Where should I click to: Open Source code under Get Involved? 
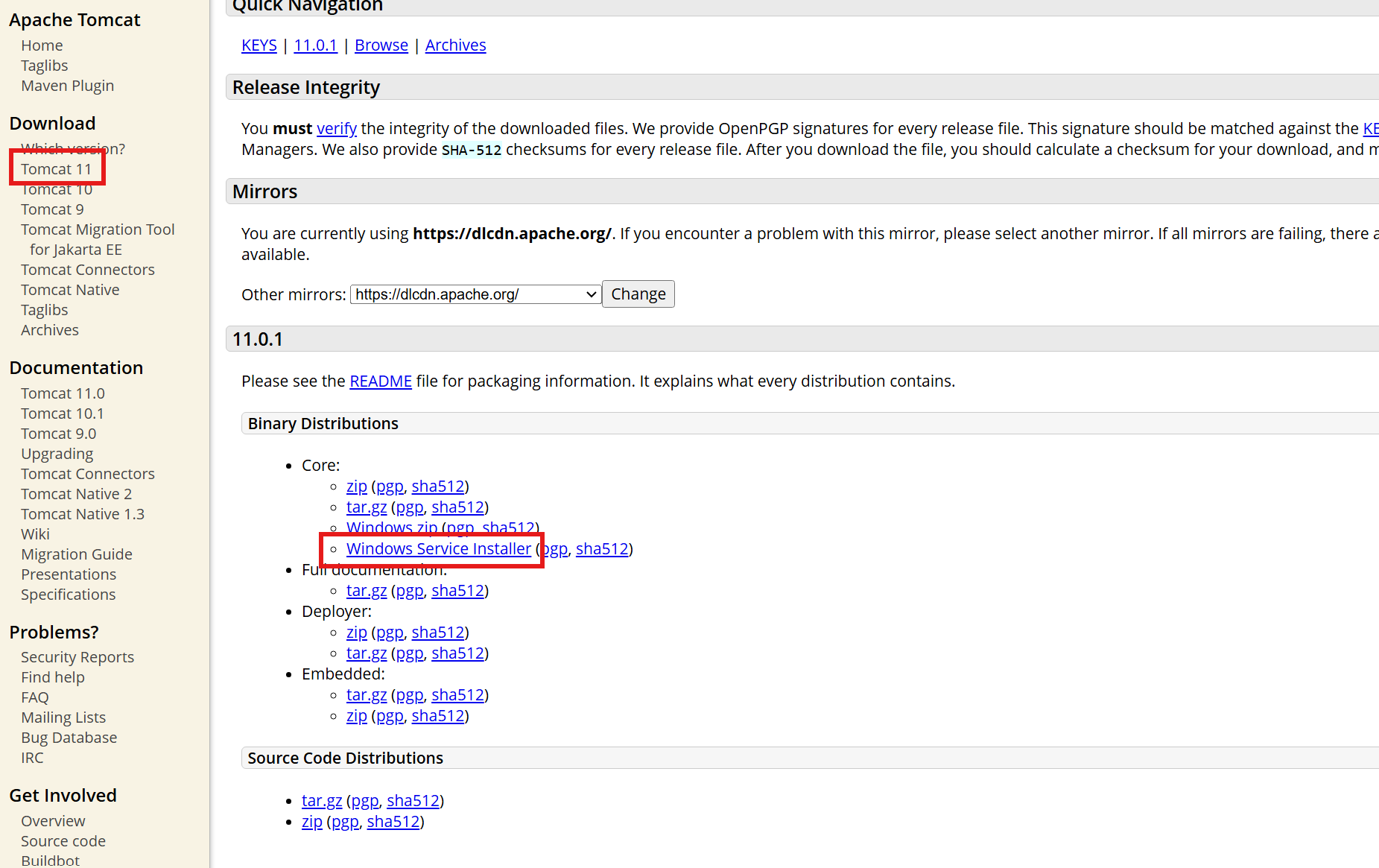[x=63, y=841]
